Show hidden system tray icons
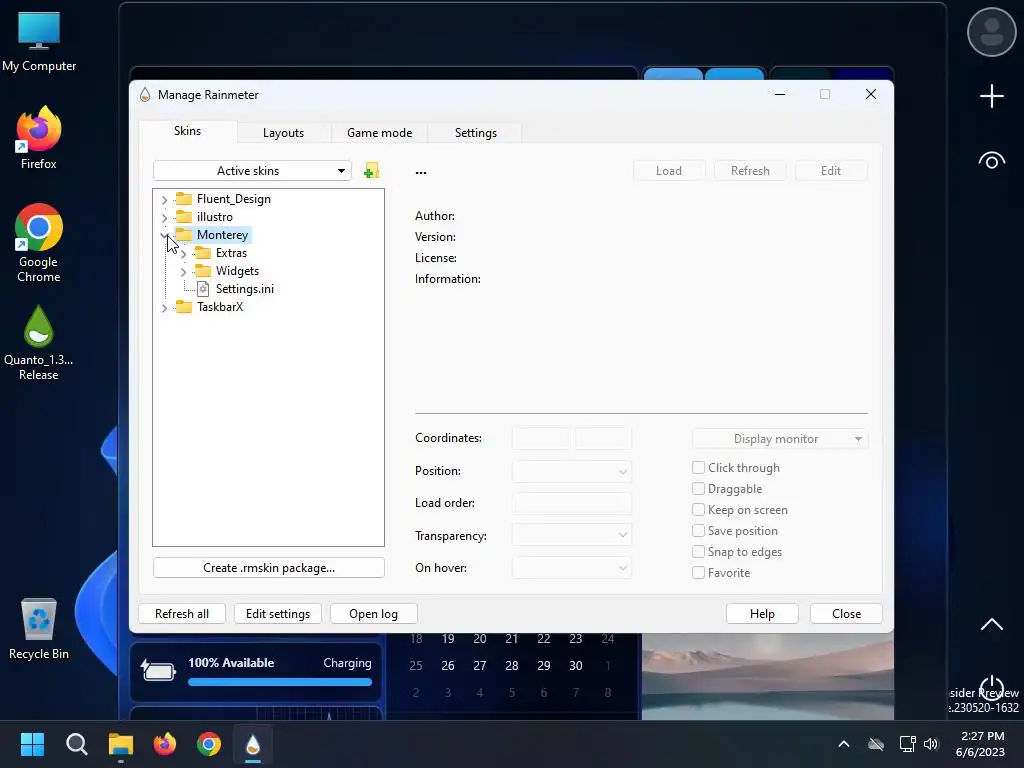Viewport: 1024px width, 768px height. [x=844, y=744]
